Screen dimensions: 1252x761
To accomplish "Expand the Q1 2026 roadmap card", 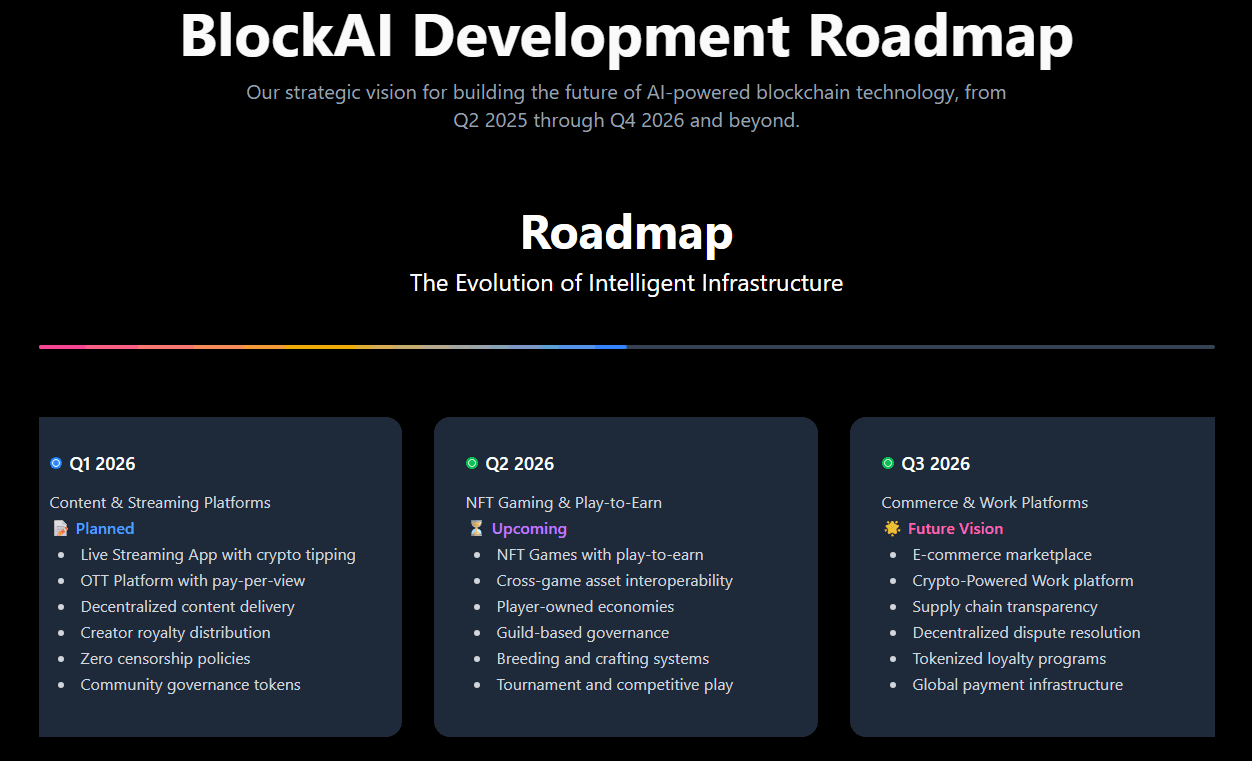I will [x=219, y=576].
